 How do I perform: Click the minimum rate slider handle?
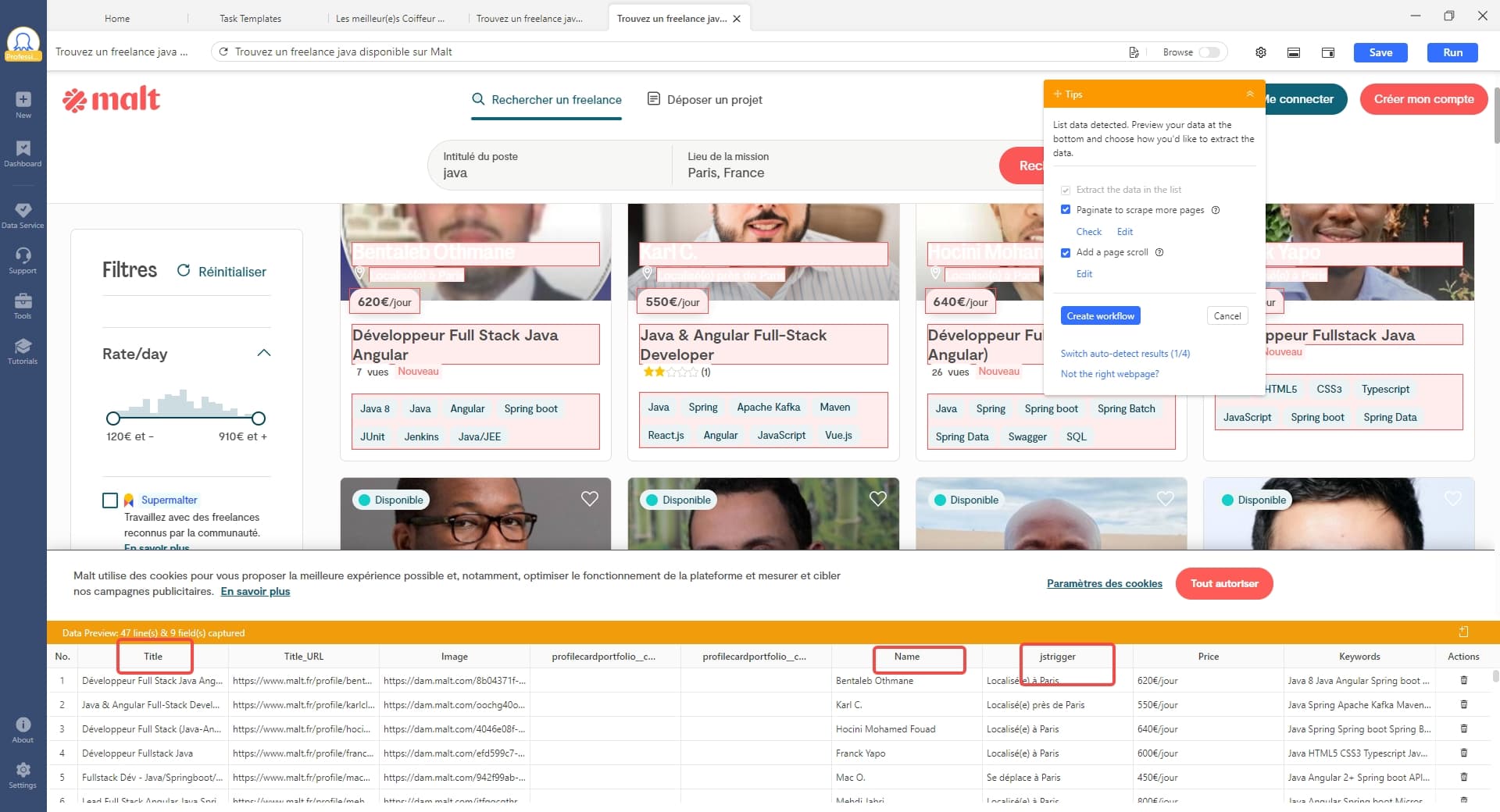tap(113, 418)
